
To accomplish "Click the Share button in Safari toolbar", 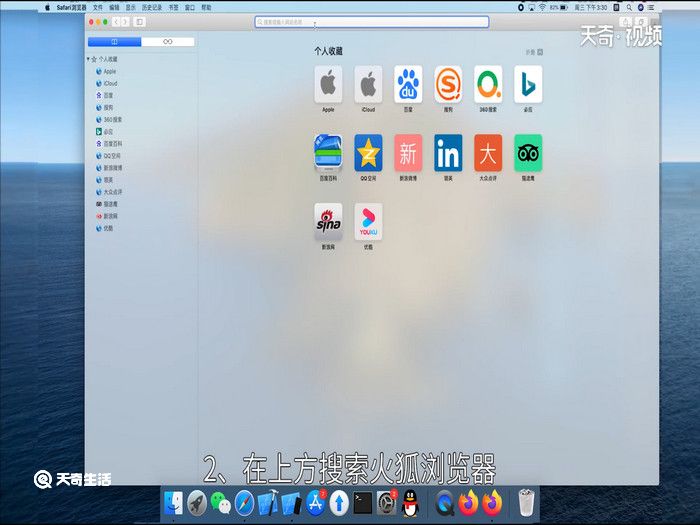I will point(626,22).
